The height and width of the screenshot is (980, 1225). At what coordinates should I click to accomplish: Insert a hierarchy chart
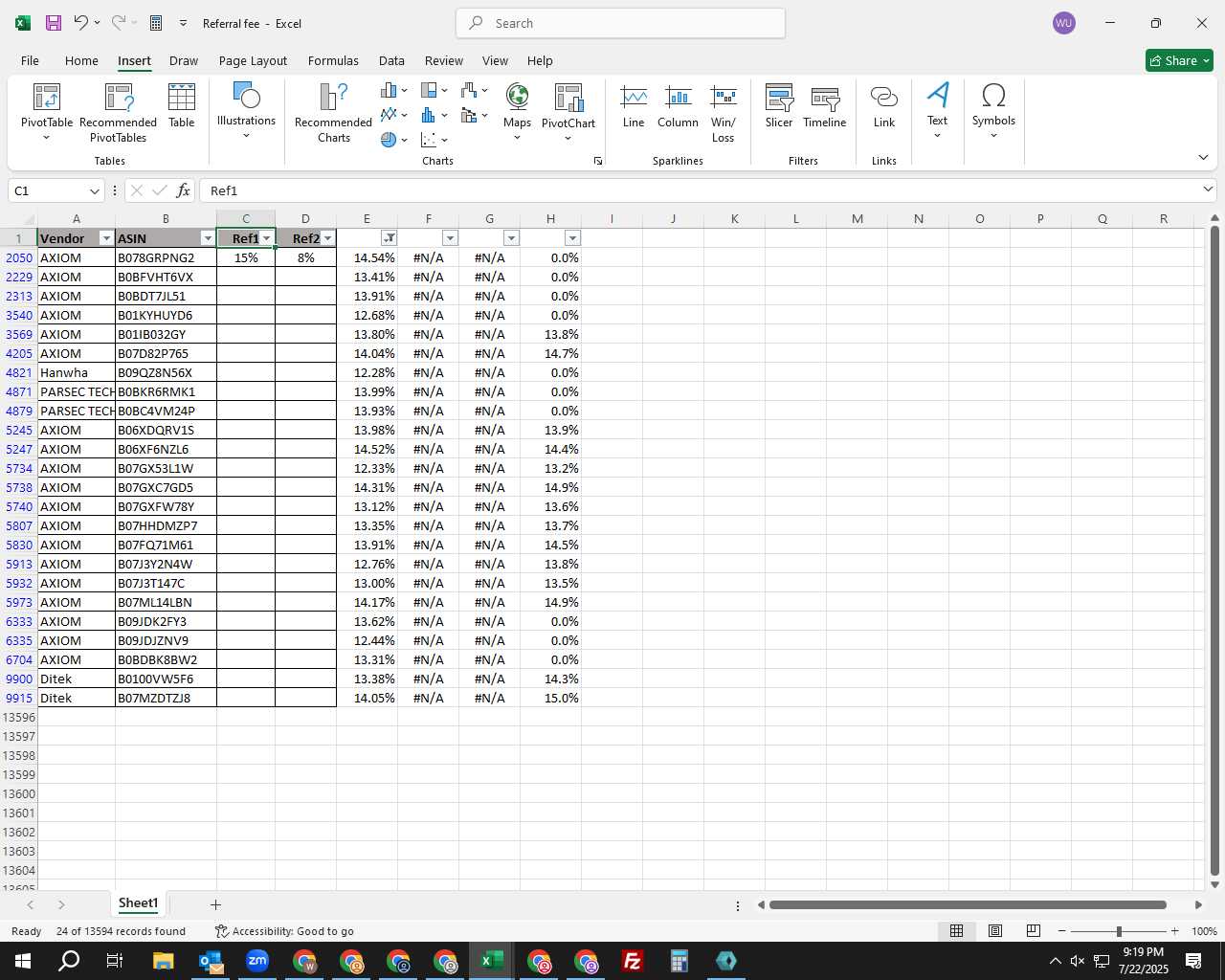pos(434,90)
